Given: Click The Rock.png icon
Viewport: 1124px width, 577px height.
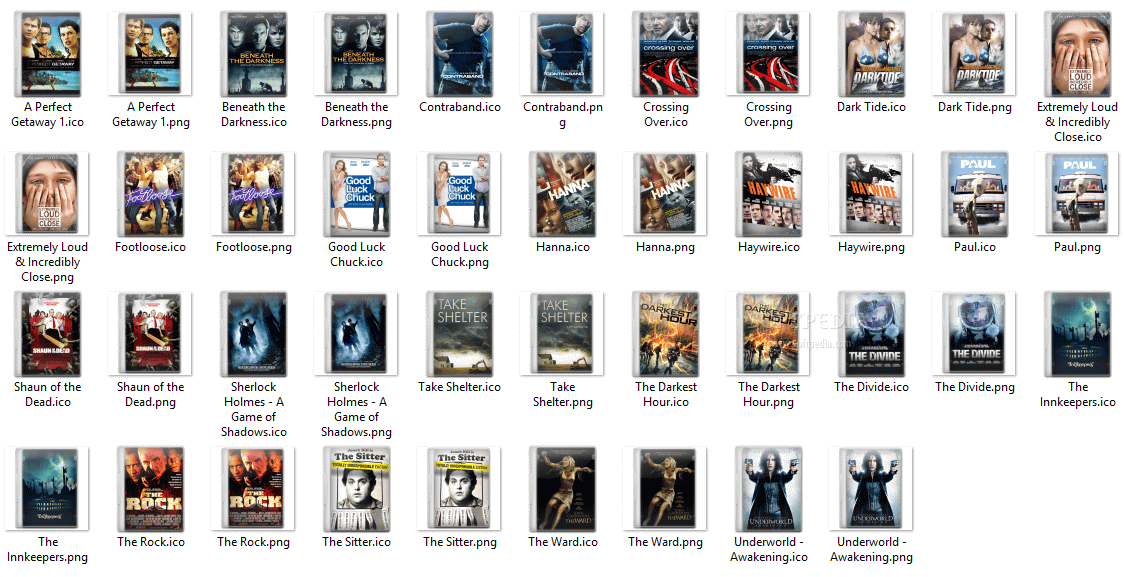Looking at the screenshot, I should tap(254, 489).
